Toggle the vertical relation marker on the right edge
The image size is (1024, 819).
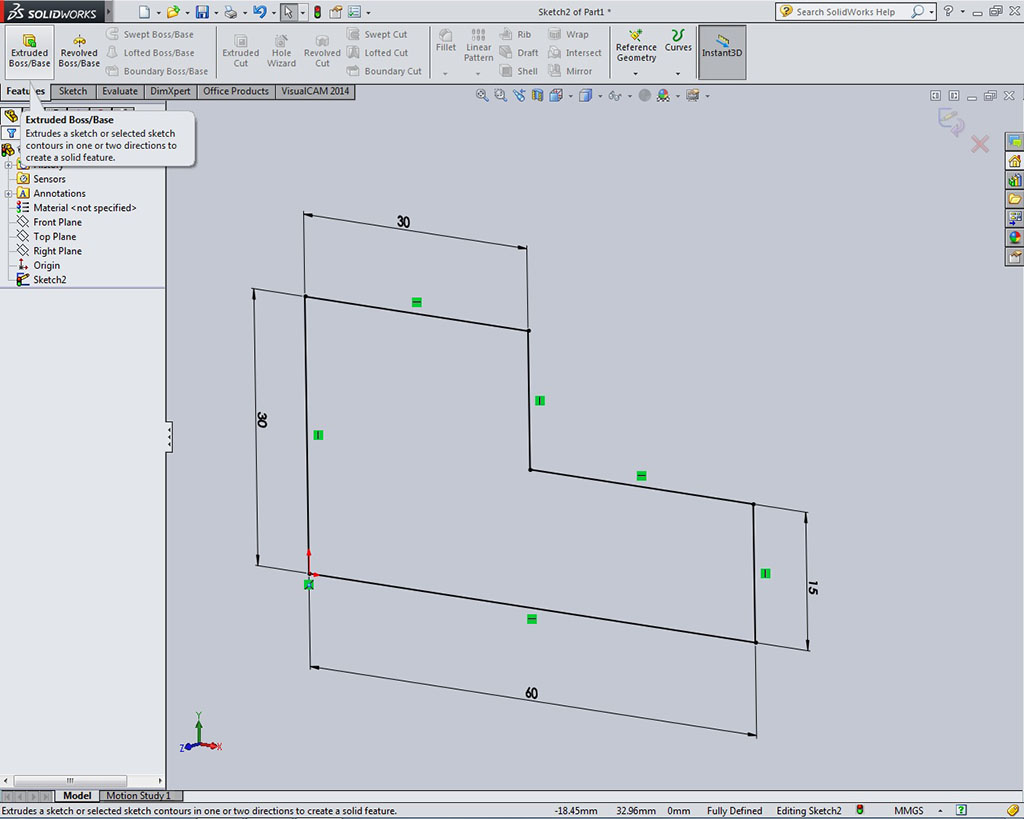[x=765, y=573]
